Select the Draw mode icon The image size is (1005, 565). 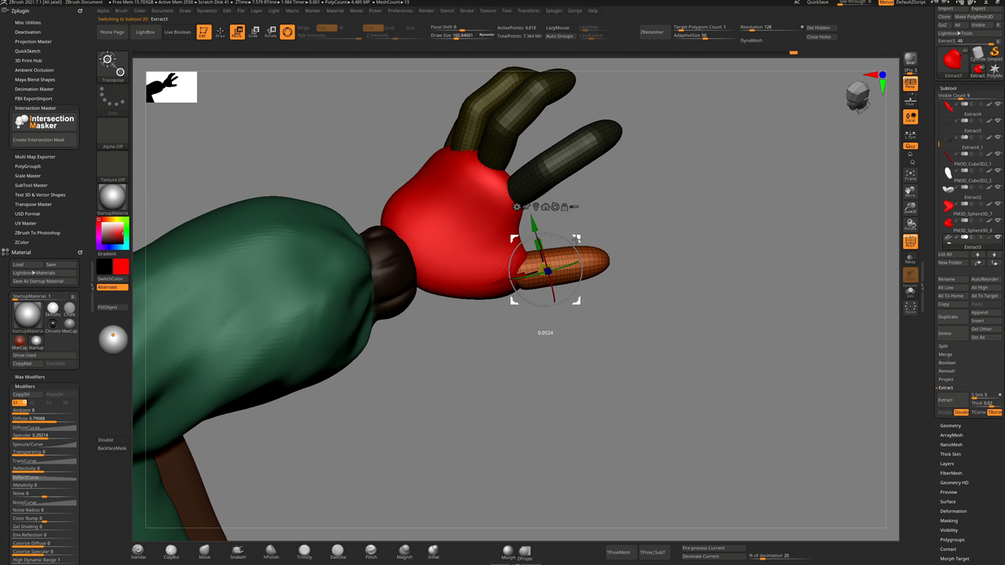[220, 31]
